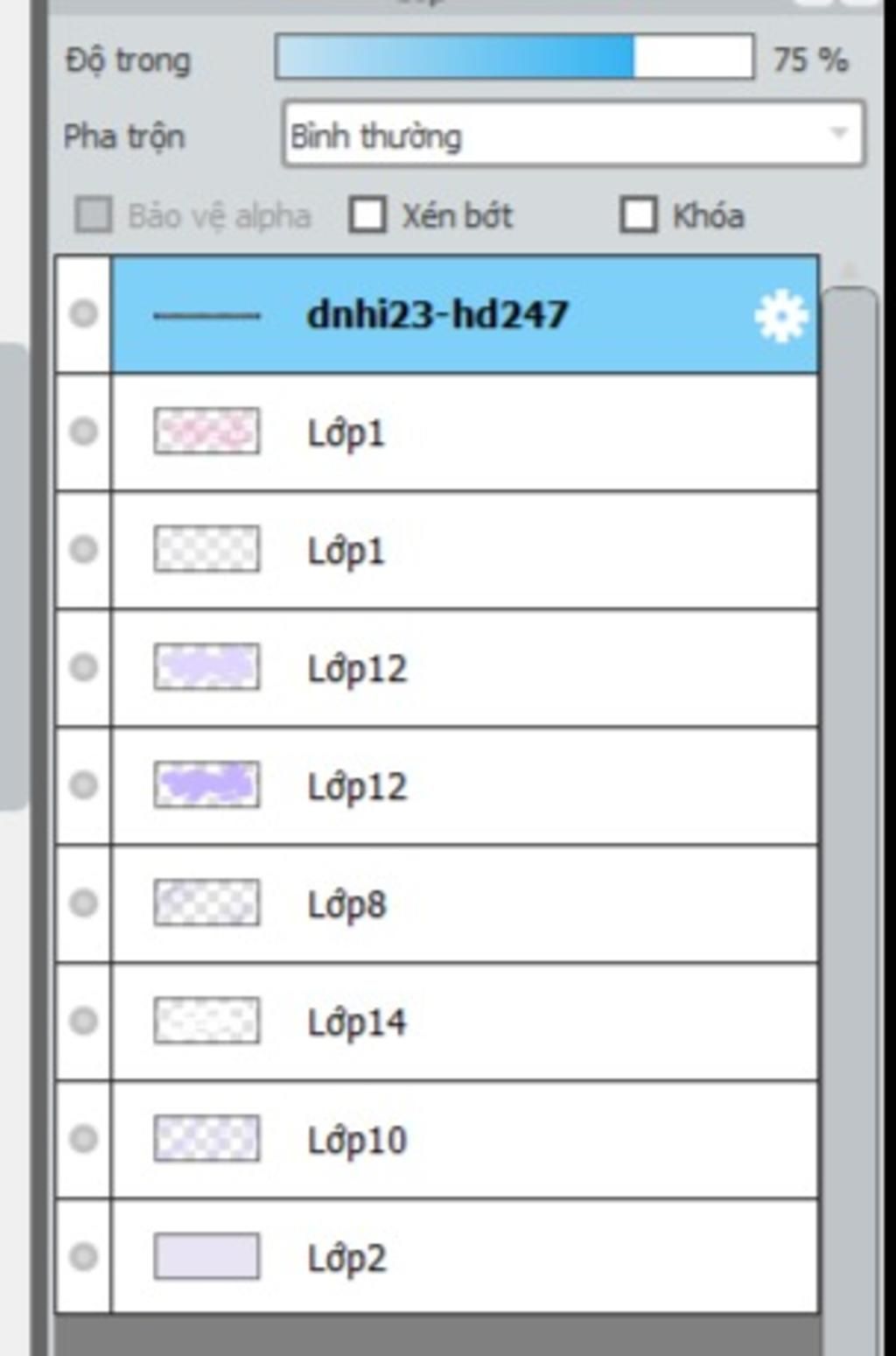Click the purple thumbnail of second Lớp12

pos(206,784)
